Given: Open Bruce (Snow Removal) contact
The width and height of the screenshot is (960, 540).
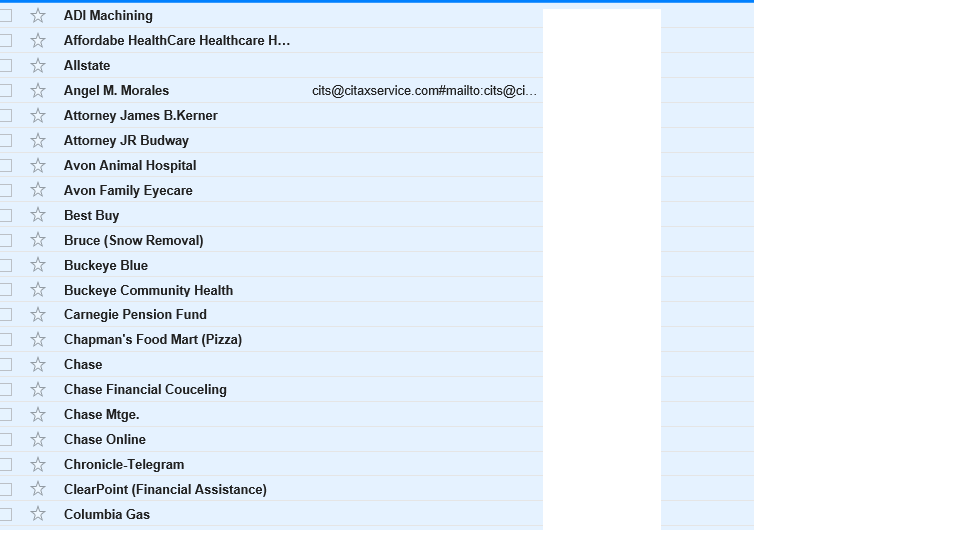Looking at the screenshot, I should tap(133, 241).
